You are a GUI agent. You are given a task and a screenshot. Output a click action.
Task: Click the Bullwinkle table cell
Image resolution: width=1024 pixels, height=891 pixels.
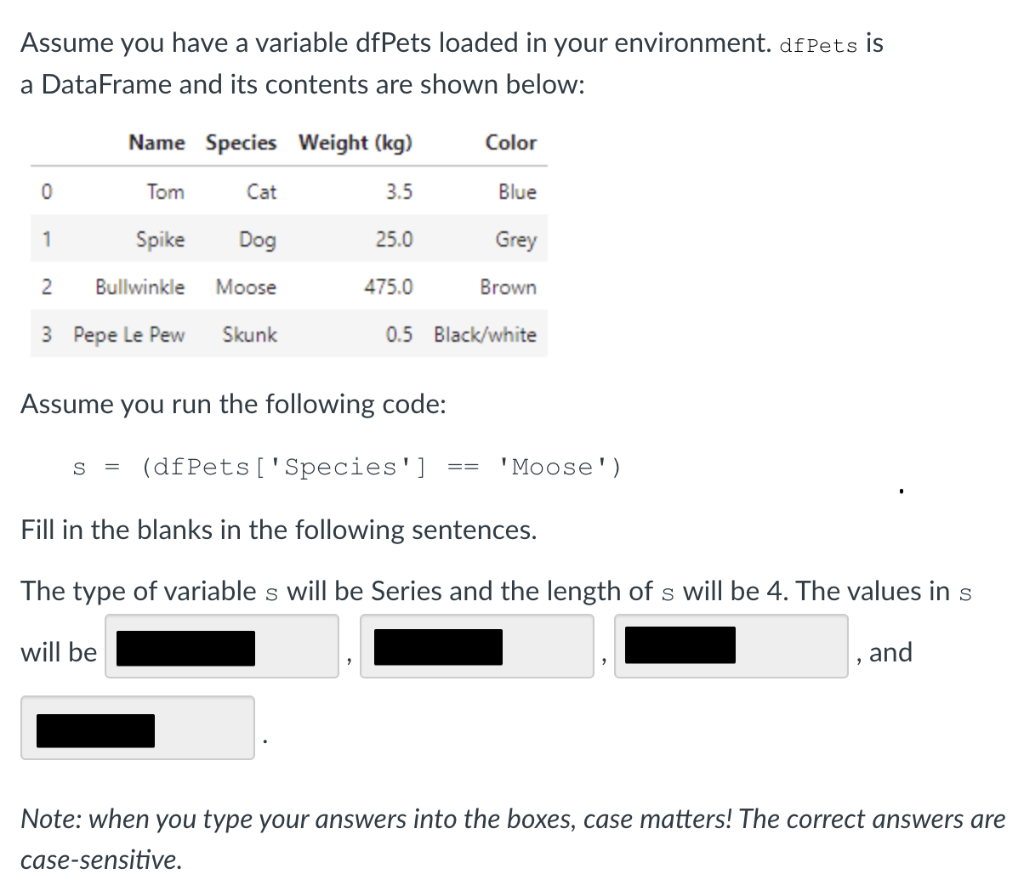[139, 287]
